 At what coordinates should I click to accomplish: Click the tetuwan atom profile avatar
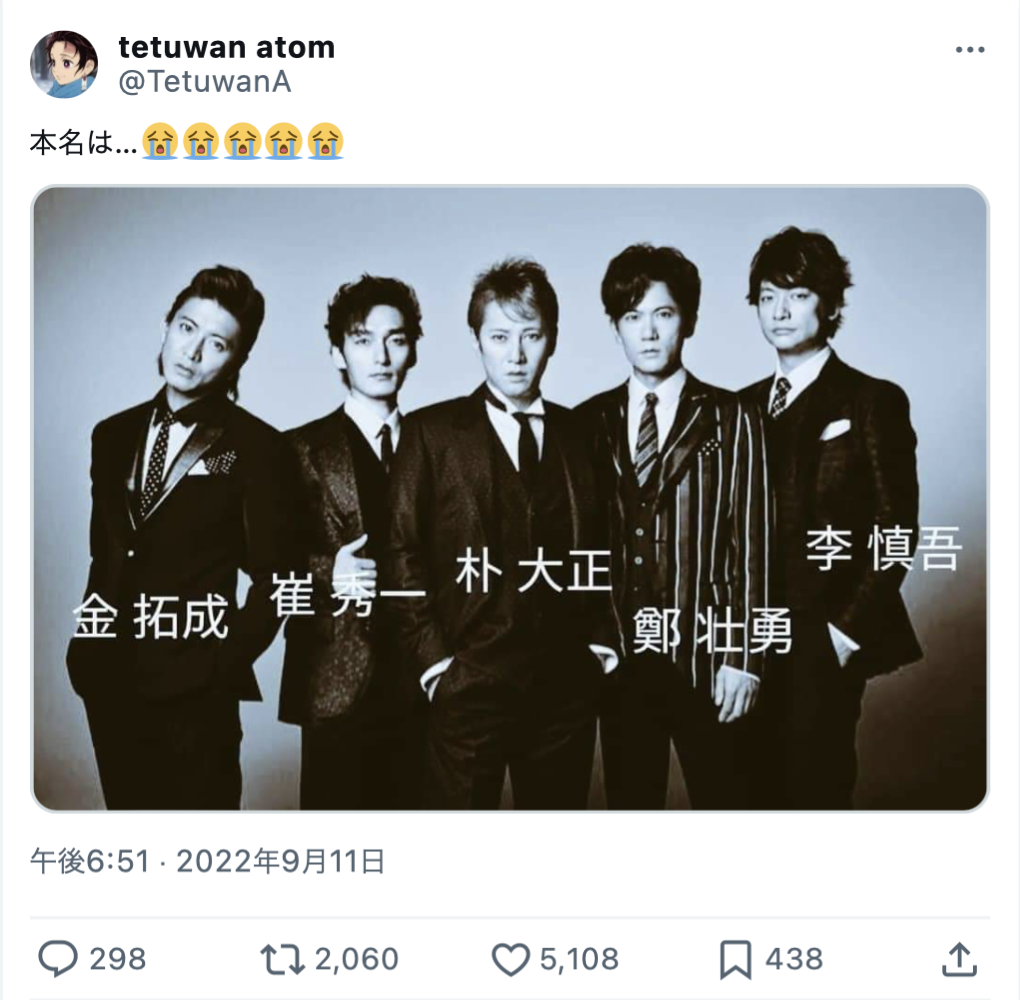[x=64, y=64]
